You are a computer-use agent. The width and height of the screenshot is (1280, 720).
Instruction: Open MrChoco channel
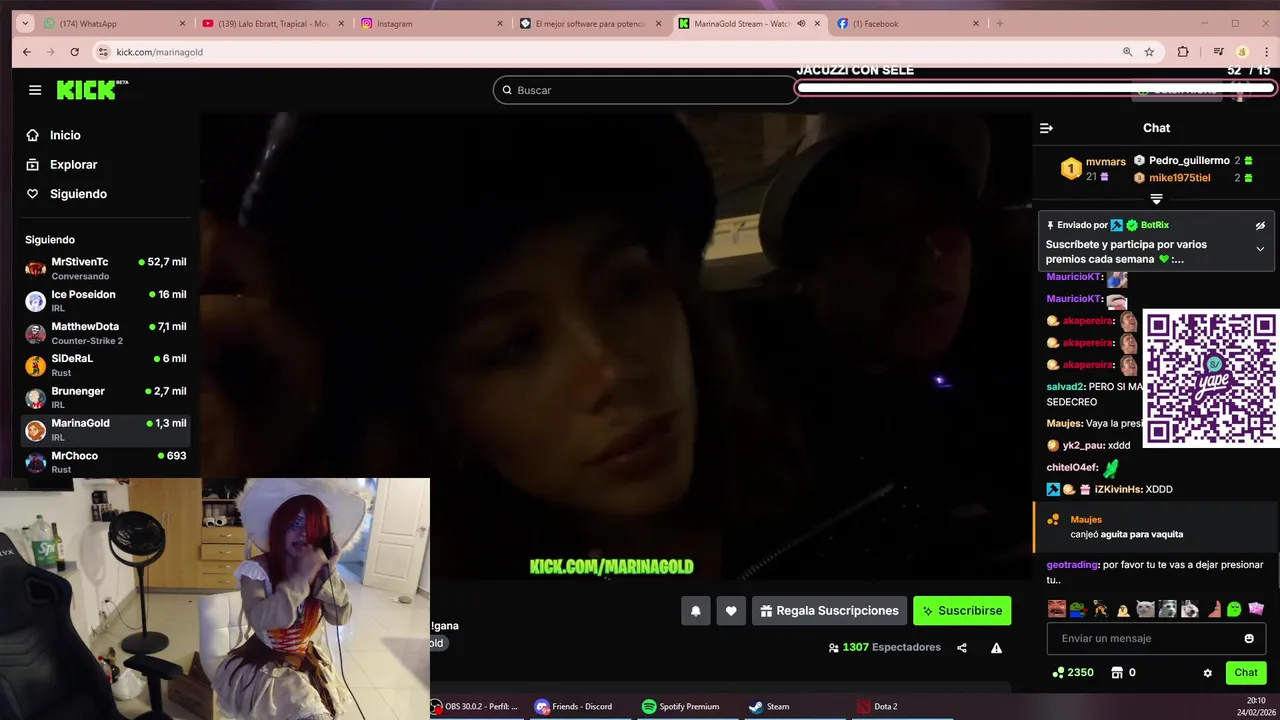(105, 462)
